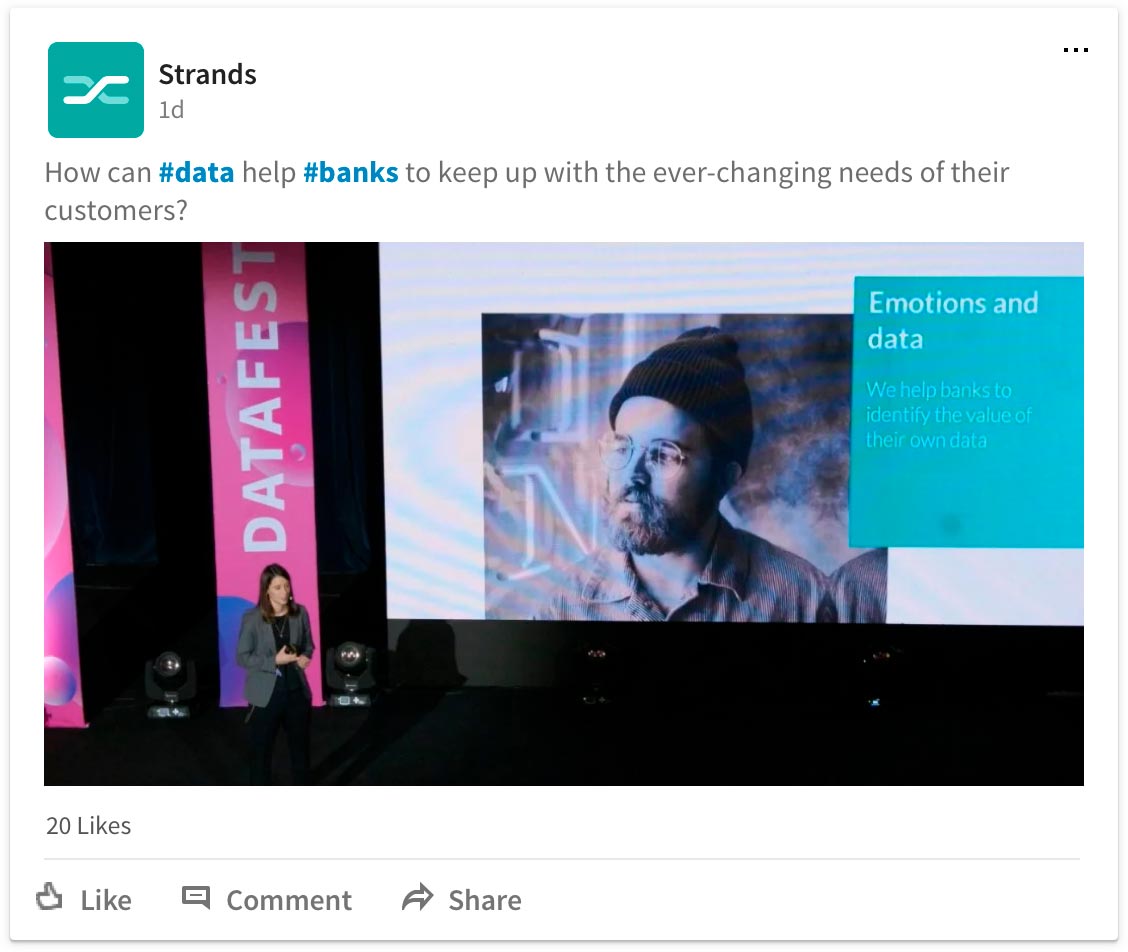The height and width of the screenshot is (952, 1128).
Task: Click the thumbs-up Like icon
Action: pos(49,897)
